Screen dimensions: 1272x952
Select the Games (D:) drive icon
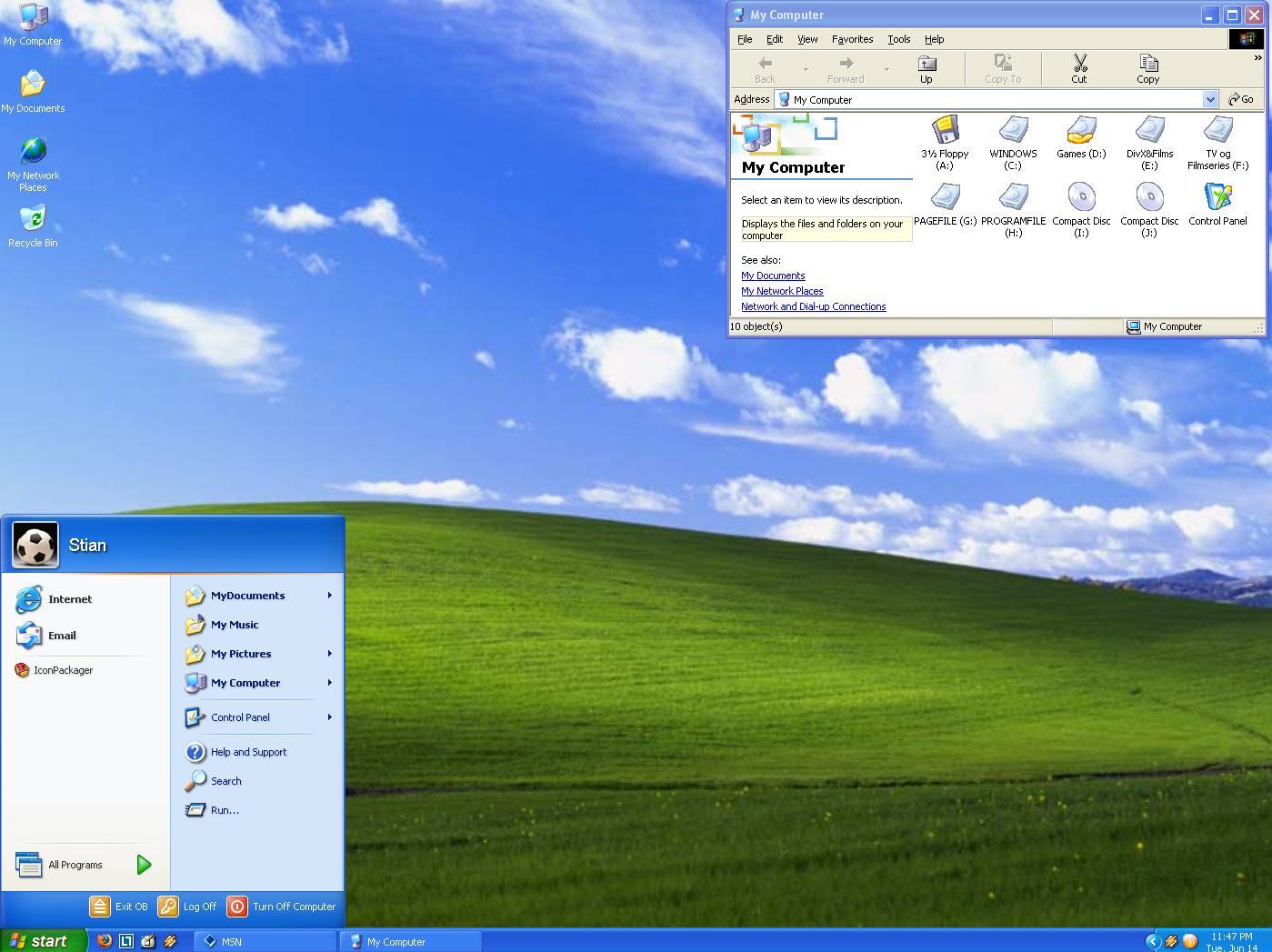click(x=1081, y=130)
